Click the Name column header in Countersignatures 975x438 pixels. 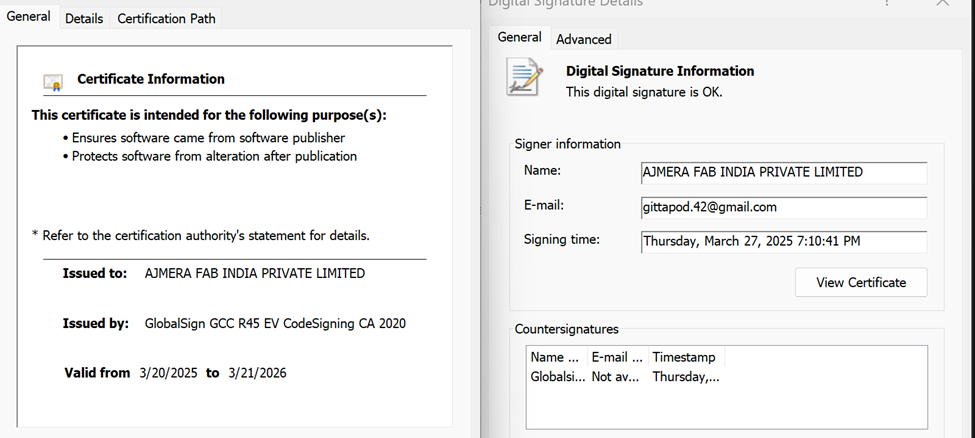[x=557, y=357]
